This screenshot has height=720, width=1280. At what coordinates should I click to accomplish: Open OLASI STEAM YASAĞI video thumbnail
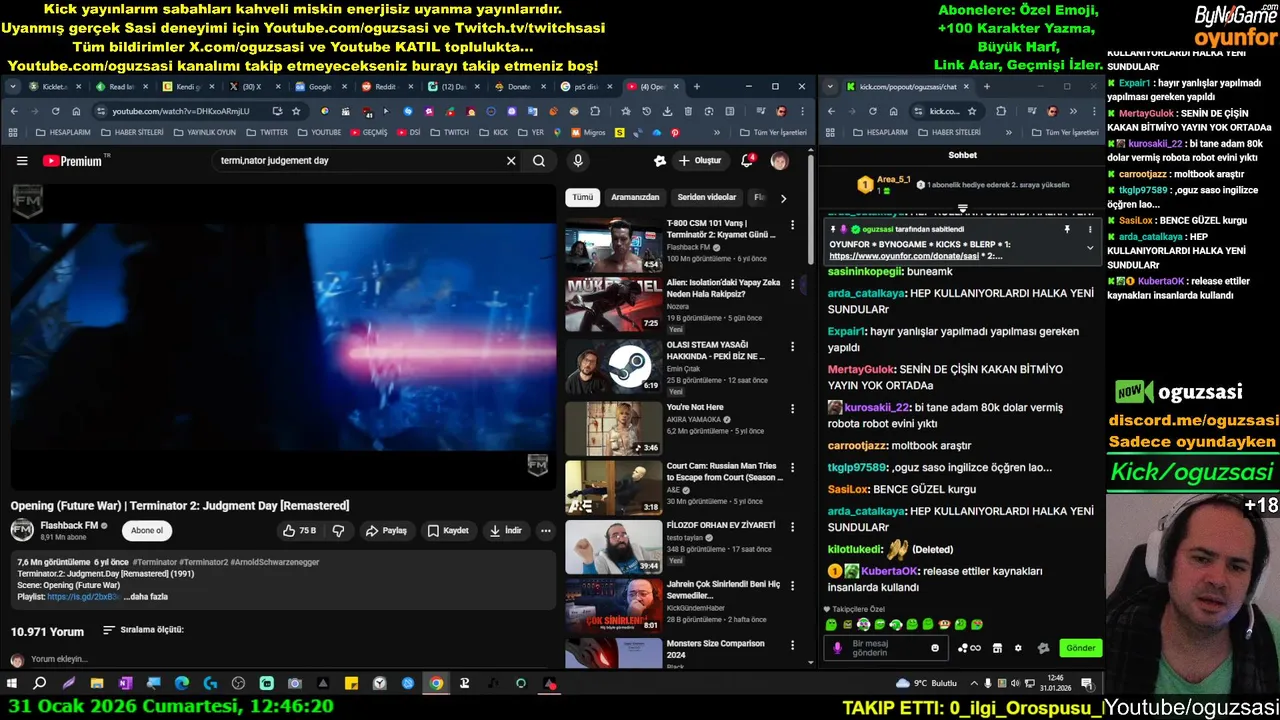click(613, 368)
